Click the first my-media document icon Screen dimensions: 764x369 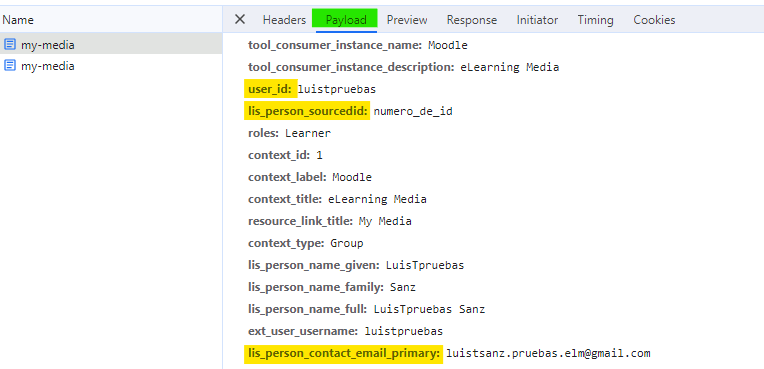coord(10,45)
